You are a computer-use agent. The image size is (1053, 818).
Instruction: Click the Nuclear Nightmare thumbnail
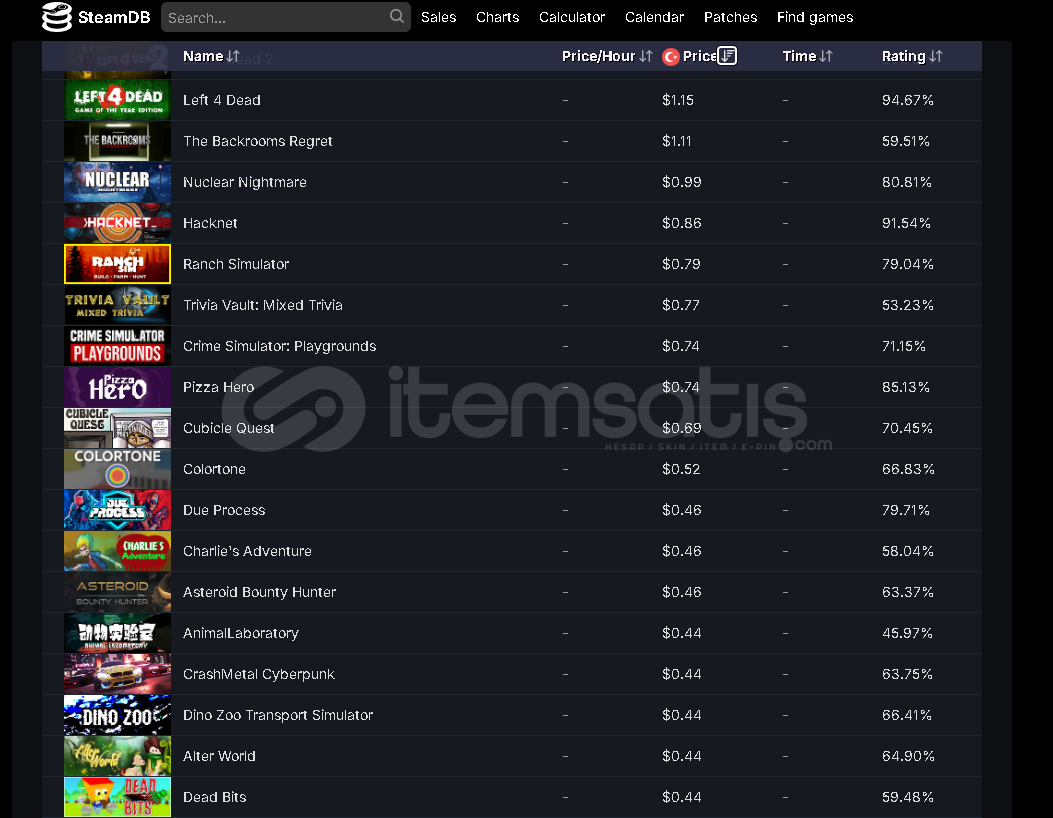[x=118, y=182]
